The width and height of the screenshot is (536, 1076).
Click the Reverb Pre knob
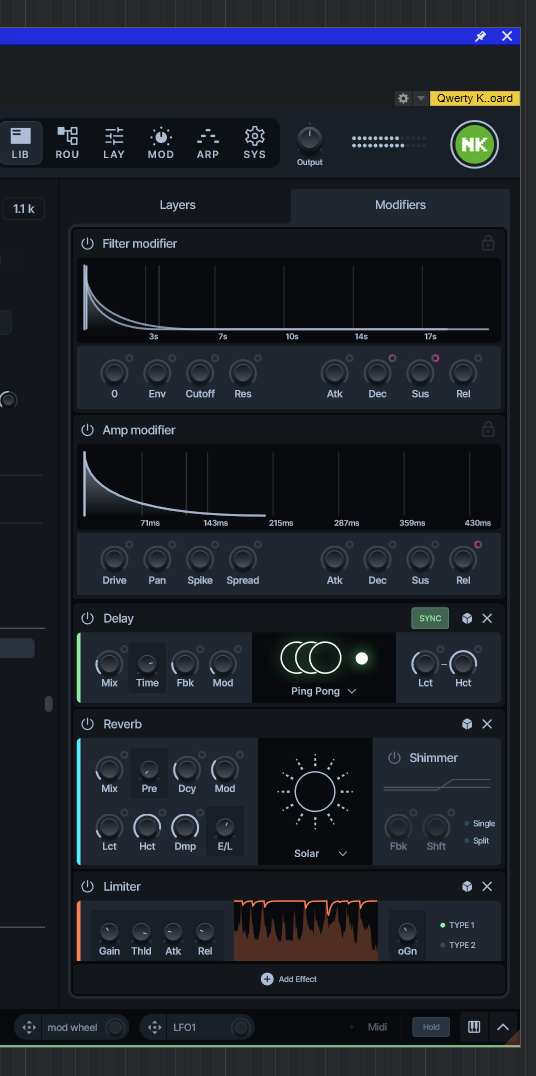point(149,769)
